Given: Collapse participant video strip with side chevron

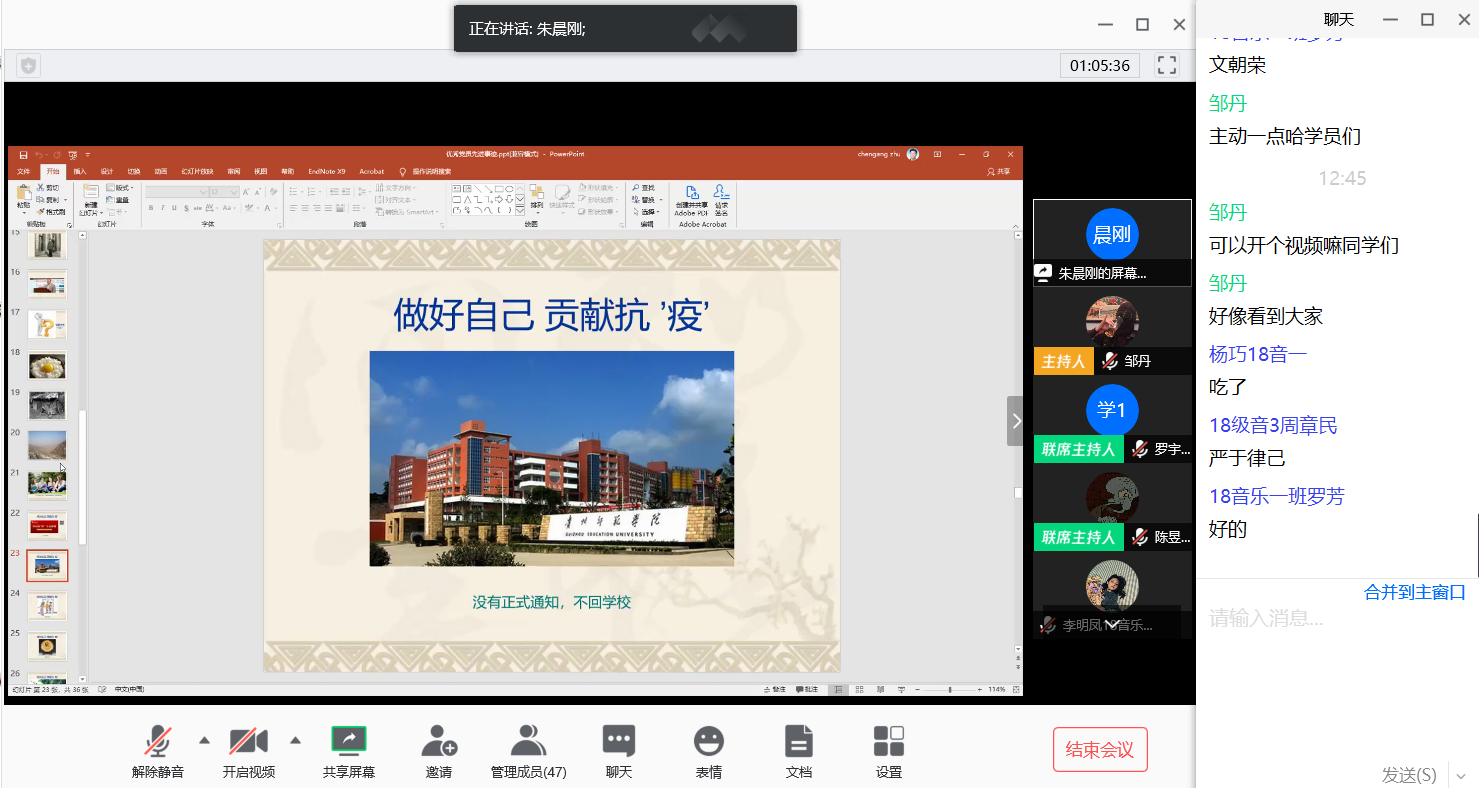Looking at the screenshot, I should [x=1016, y=421].
